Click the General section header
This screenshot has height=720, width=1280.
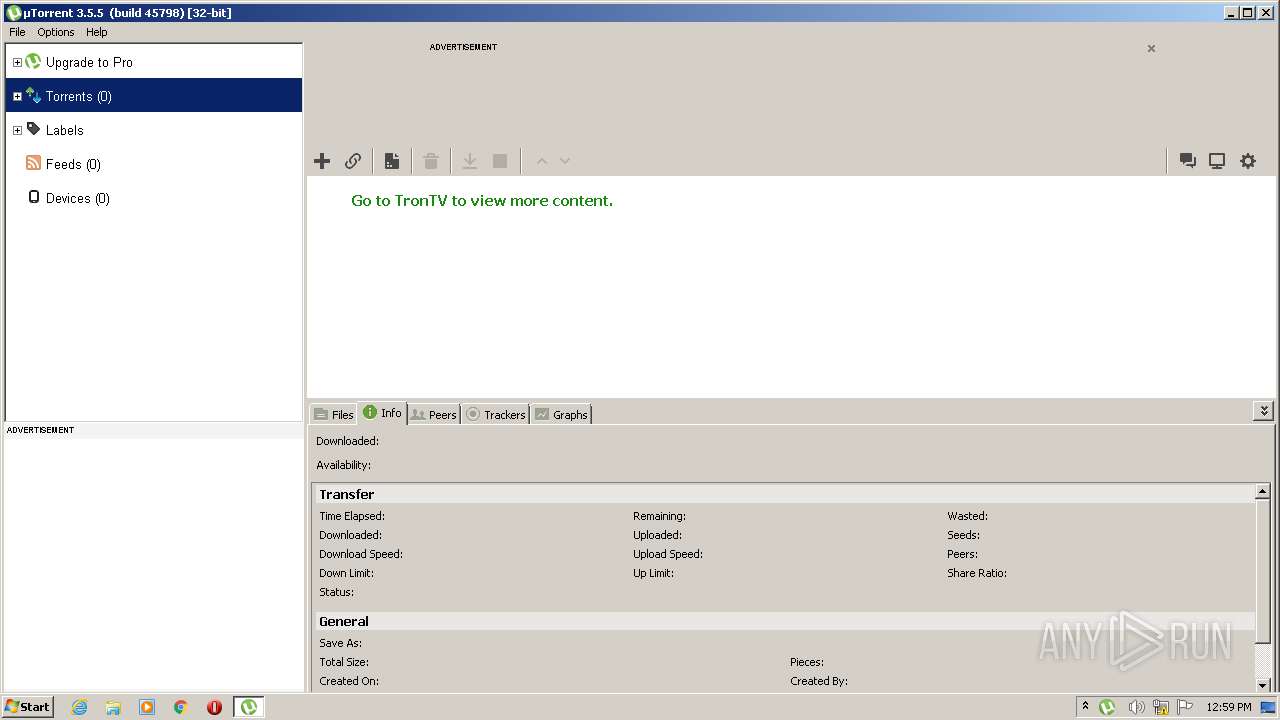tap(344, 621)
